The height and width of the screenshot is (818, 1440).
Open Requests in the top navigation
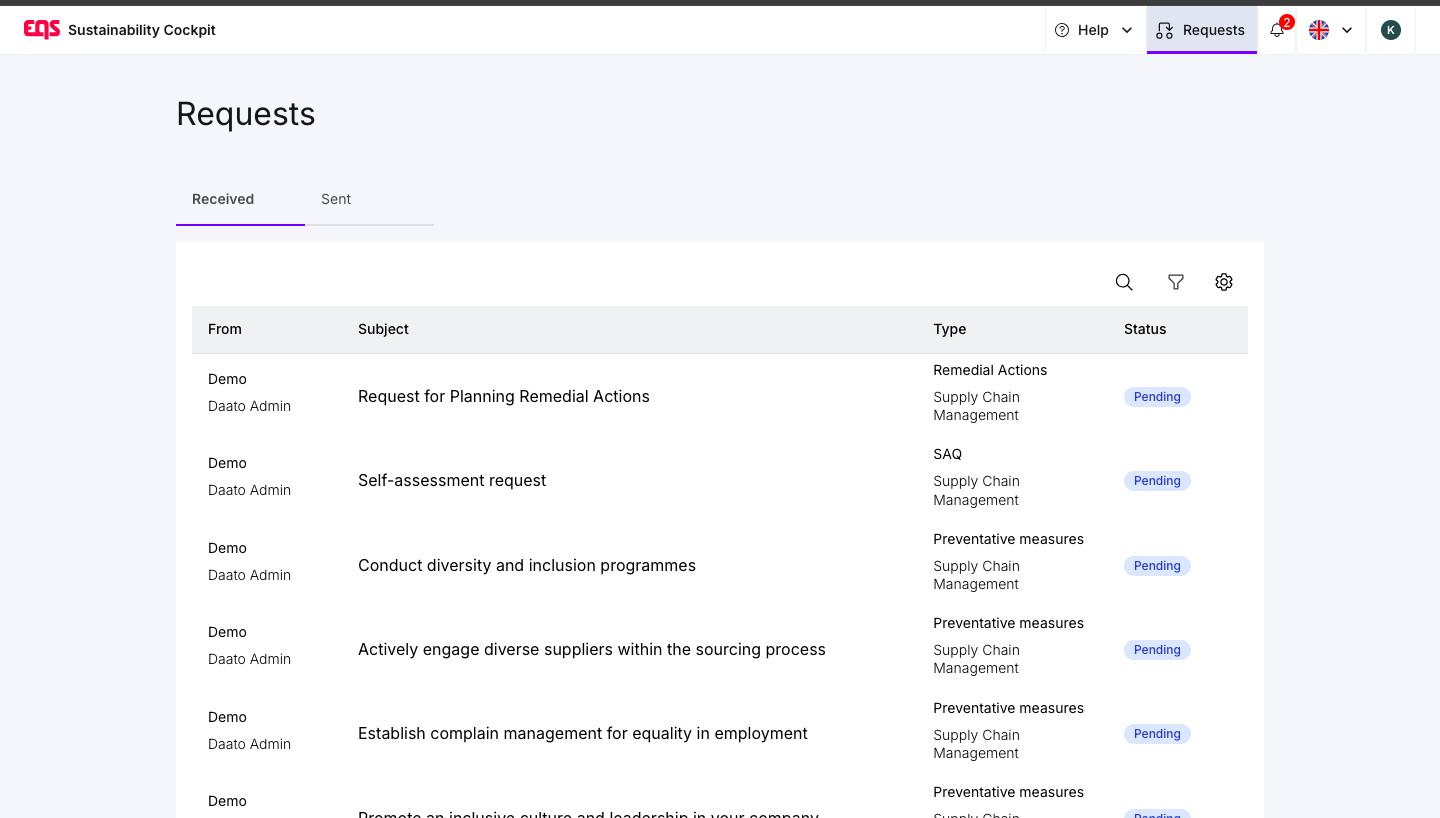1202,30
